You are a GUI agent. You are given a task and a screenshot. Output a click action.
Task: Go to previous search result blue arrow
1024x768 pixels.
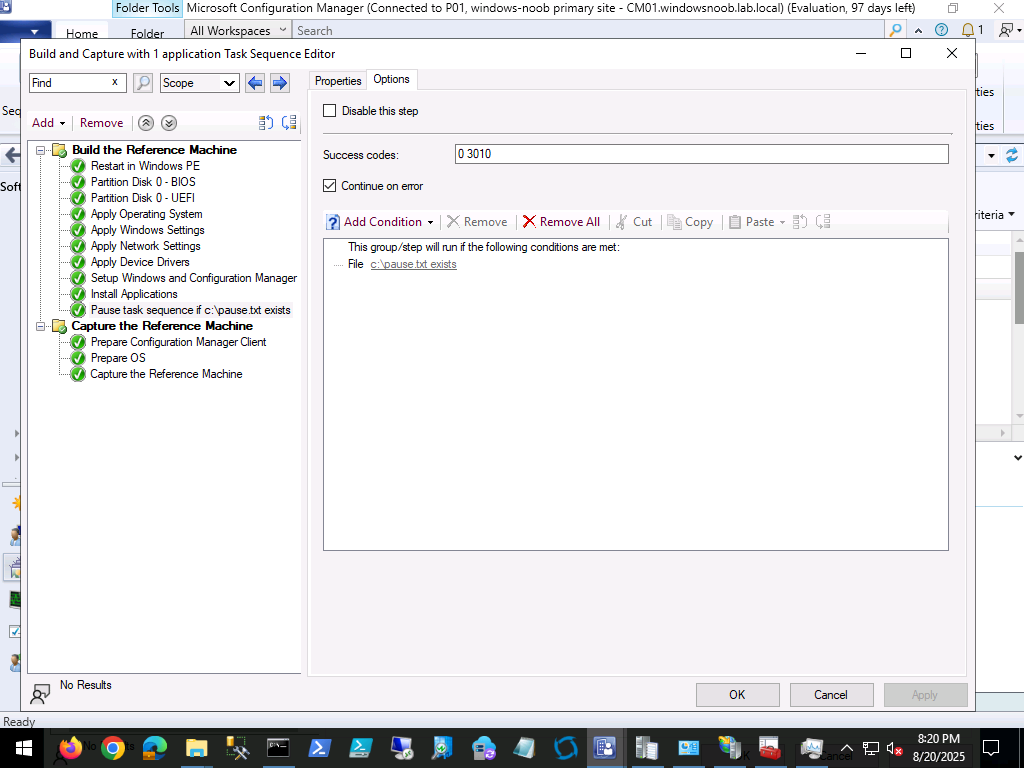click(255, 83)
